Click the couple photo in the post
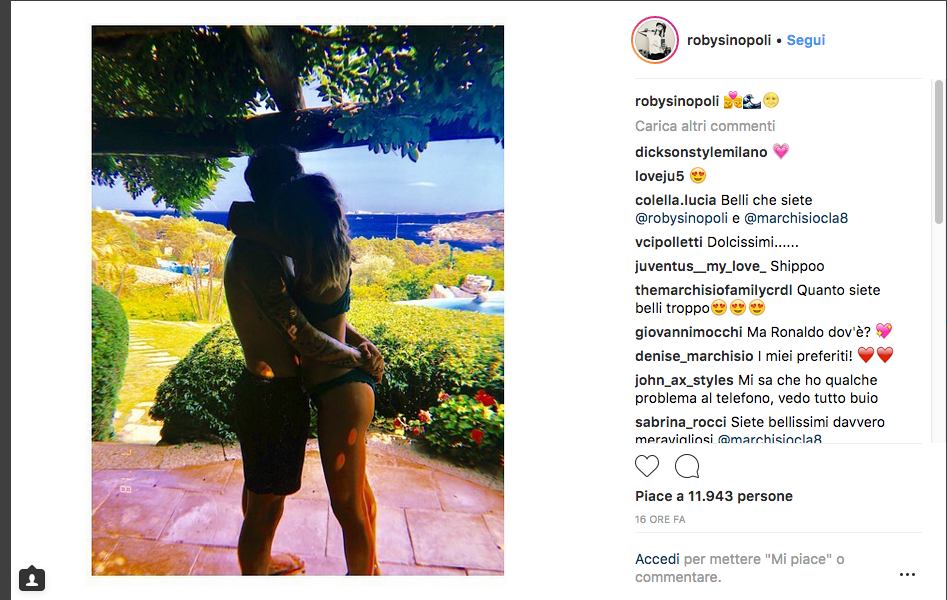 pos(298,300)
